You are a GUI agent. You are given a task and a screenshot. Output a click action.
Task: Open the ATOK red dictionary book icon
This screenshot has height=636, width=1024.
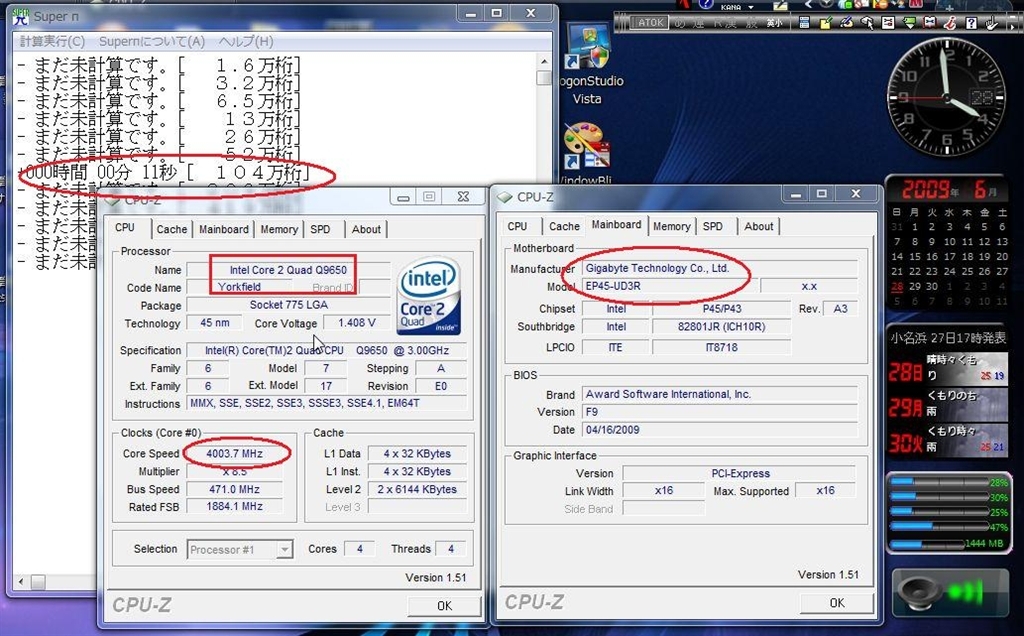(930, 23)
